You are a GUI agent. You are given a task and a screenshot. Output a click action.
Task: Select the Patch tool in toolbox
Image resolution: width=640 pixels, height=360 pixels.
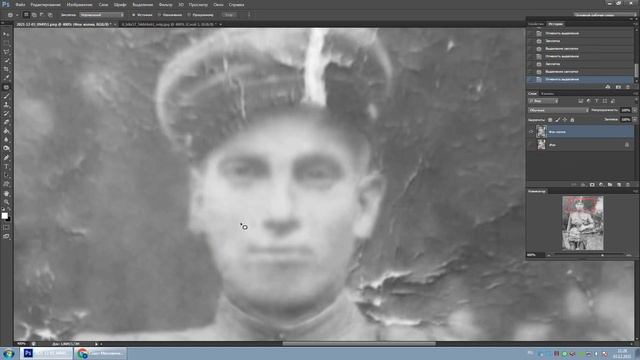pyautogui.click(x=6, y=87)
